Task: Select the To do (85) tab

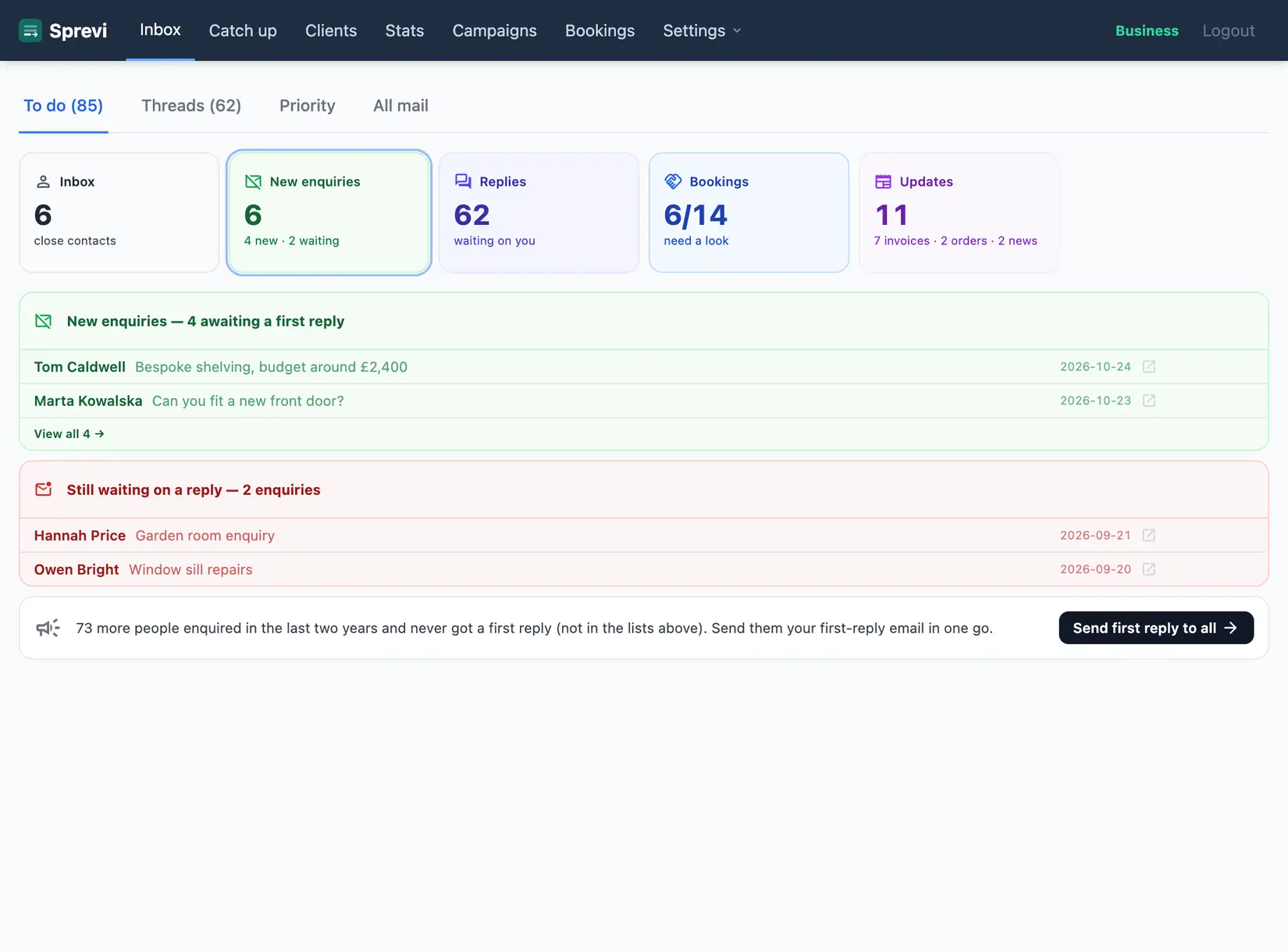Action: pyautogui.click(x=63, y=105)
